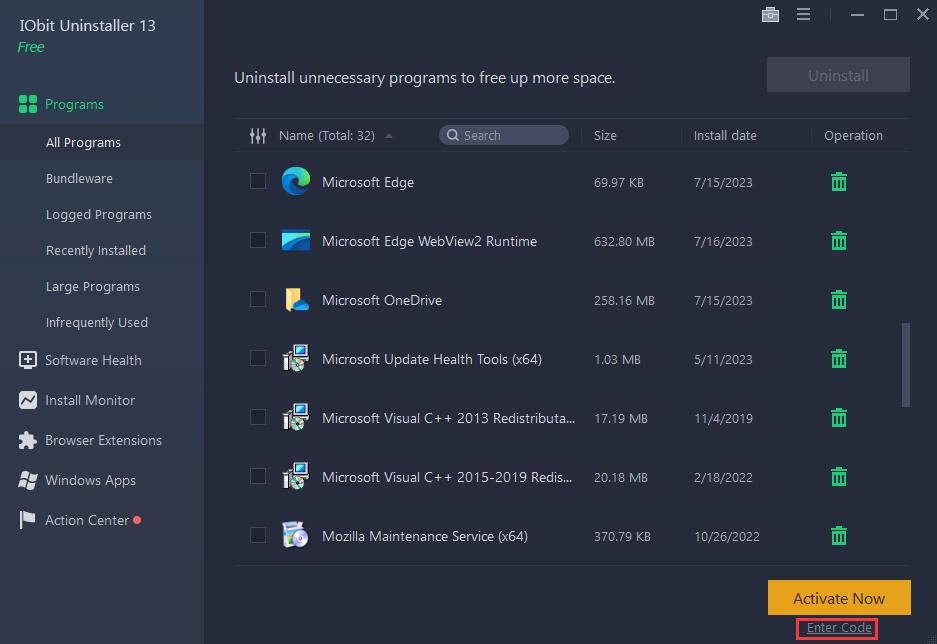937x644 pixels.
Task: Click the trash icon for Microsoft OneDrive
Action: point(838,299)
